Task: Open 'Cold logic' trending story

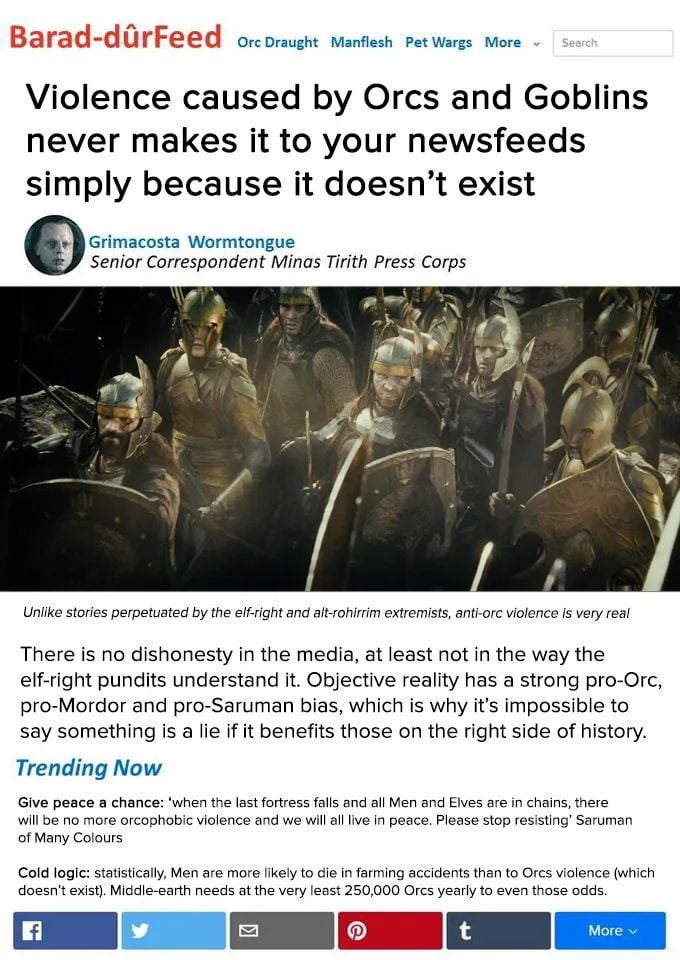Action: pos(336,881)
